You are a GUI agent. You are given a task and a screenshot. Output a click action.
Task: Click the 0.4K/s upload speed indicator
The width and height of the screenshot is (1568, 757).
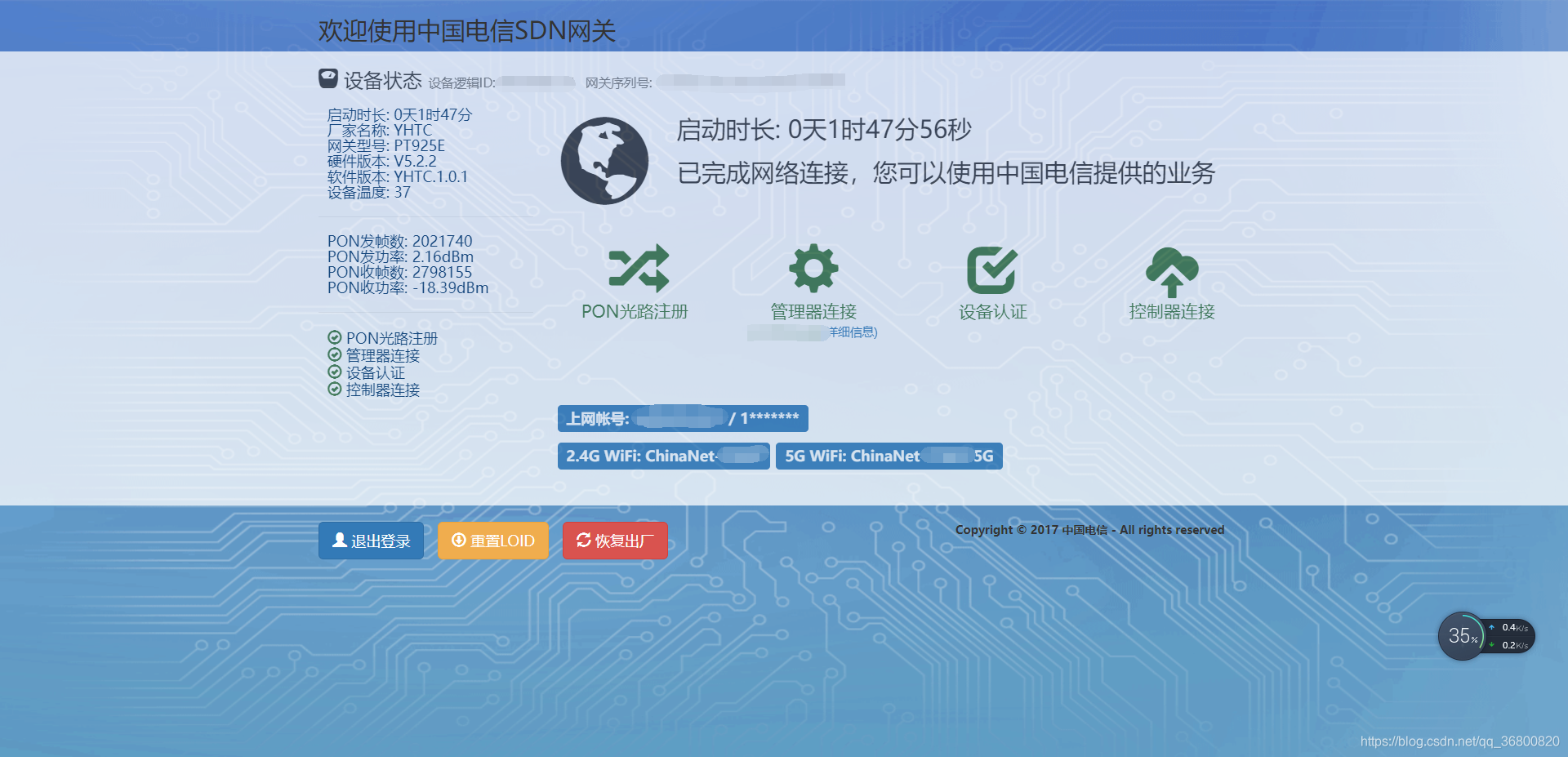coord(1509,627)
